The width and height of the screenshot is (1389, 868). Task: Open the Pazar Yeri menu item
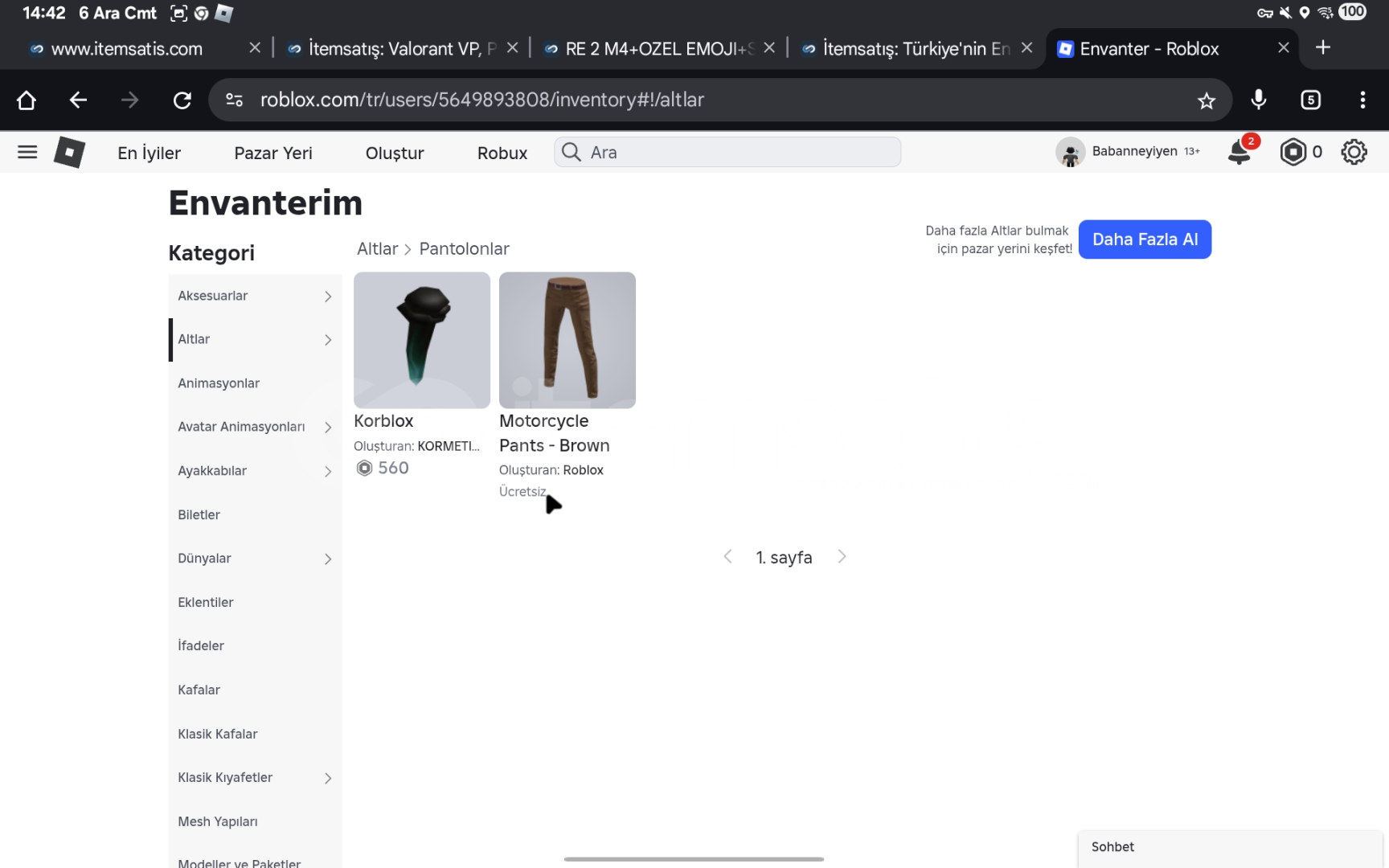point(273,153)
